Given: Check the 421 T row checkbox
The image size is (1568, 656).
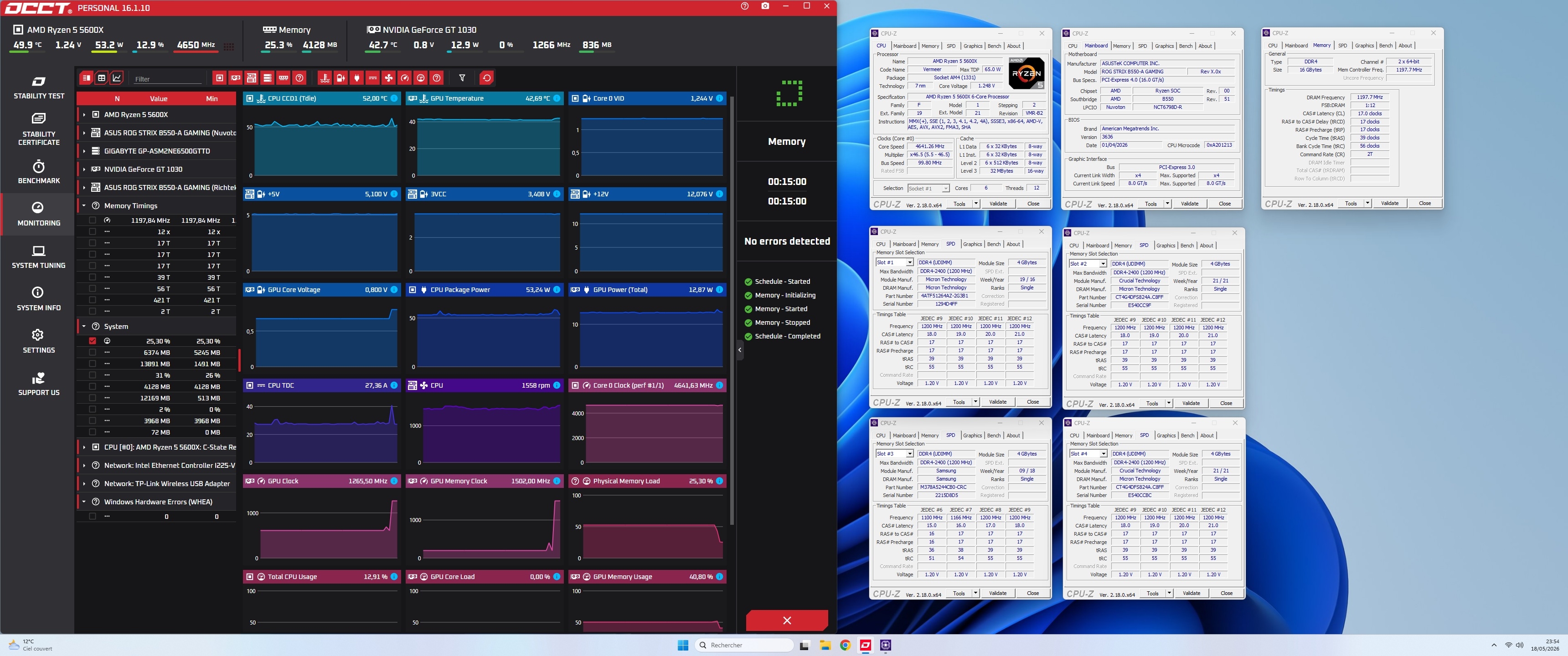Looking at the screenshot, I should coord(93,300).
